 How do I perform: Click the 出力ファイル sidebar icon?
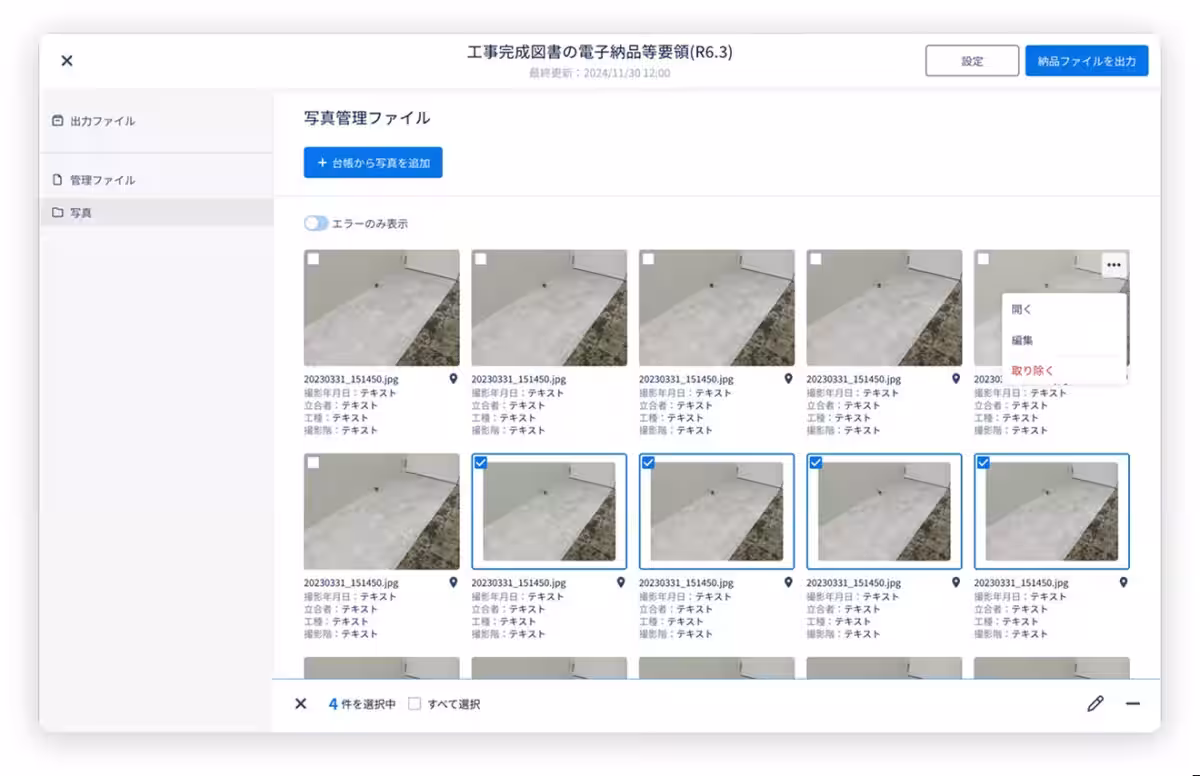click(x=57, y=120)
